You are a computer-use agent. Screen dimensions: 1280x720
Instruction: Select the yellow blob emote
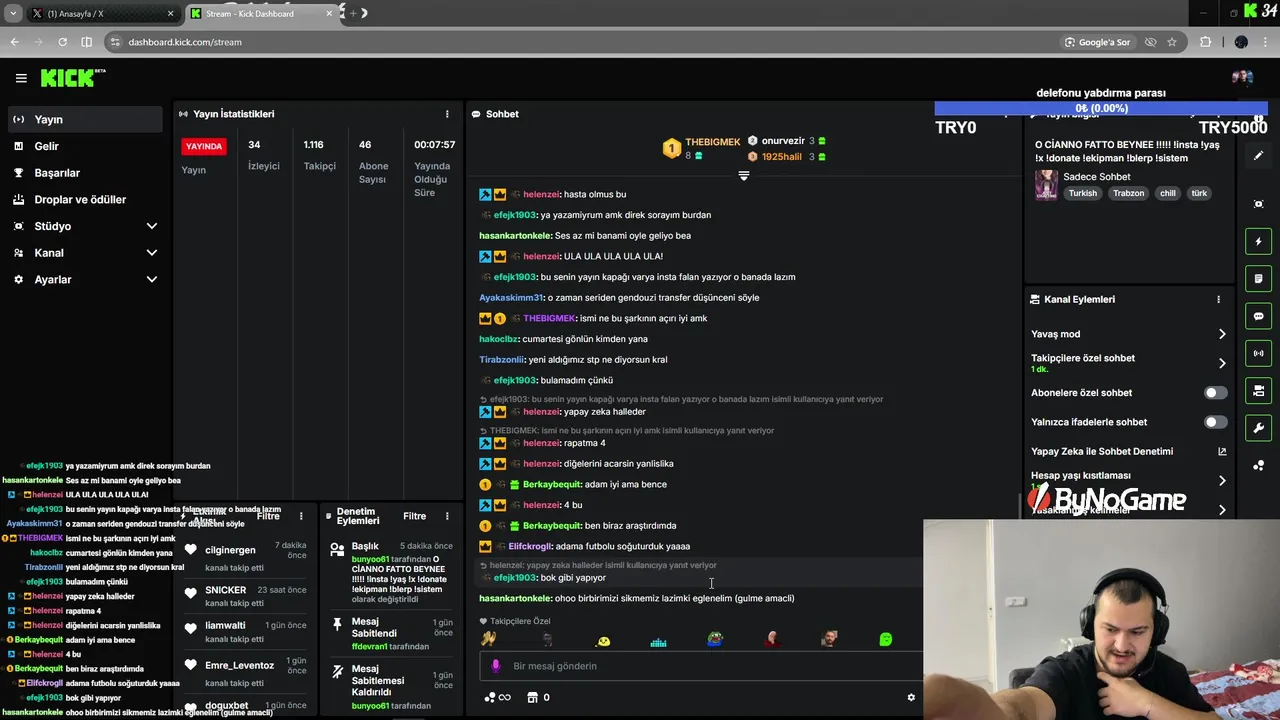603,640
